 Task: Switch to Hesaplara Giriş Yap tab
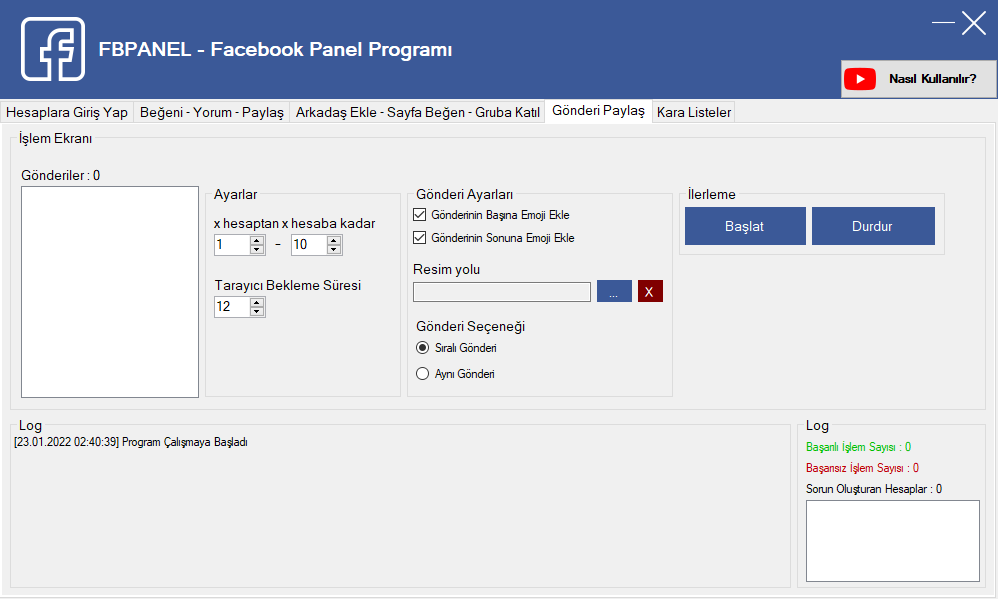click(x=67, y=112)
